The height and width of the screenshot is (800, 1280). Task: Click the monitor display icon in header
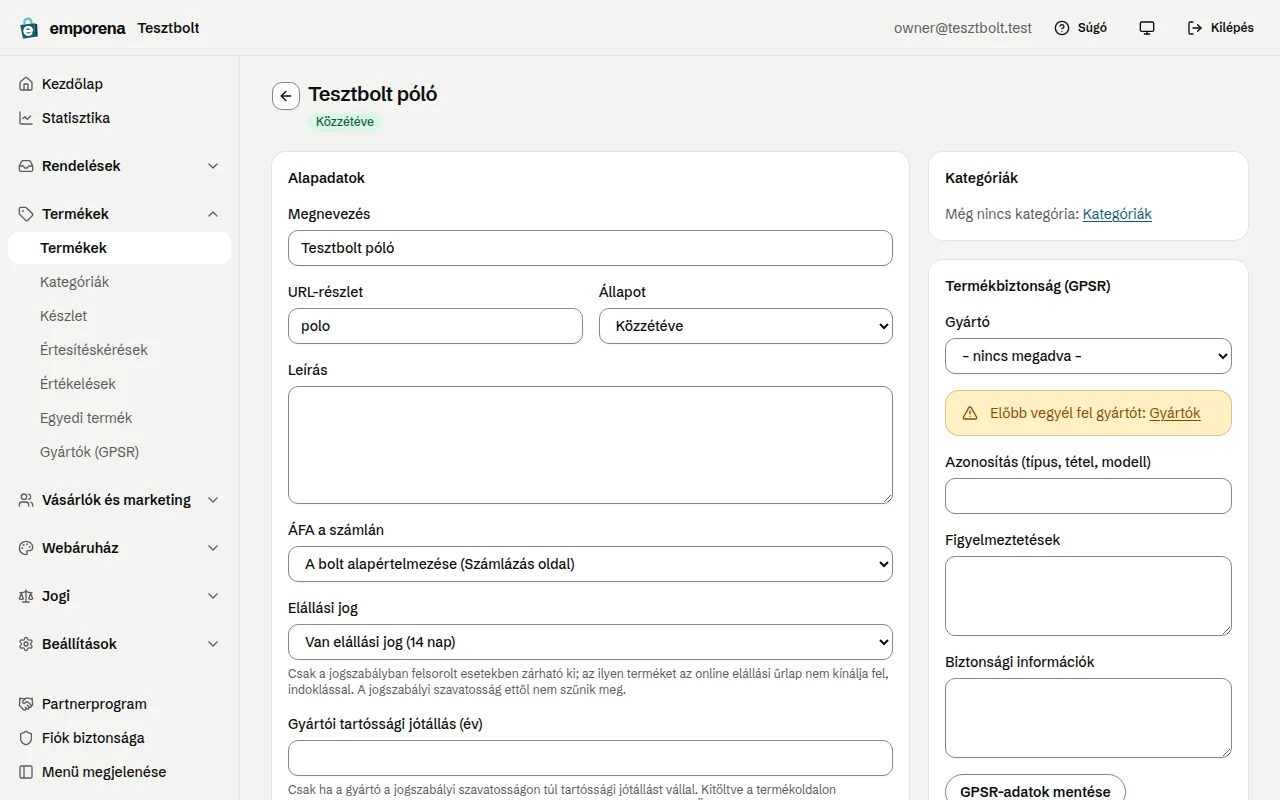coord(1147,28)
